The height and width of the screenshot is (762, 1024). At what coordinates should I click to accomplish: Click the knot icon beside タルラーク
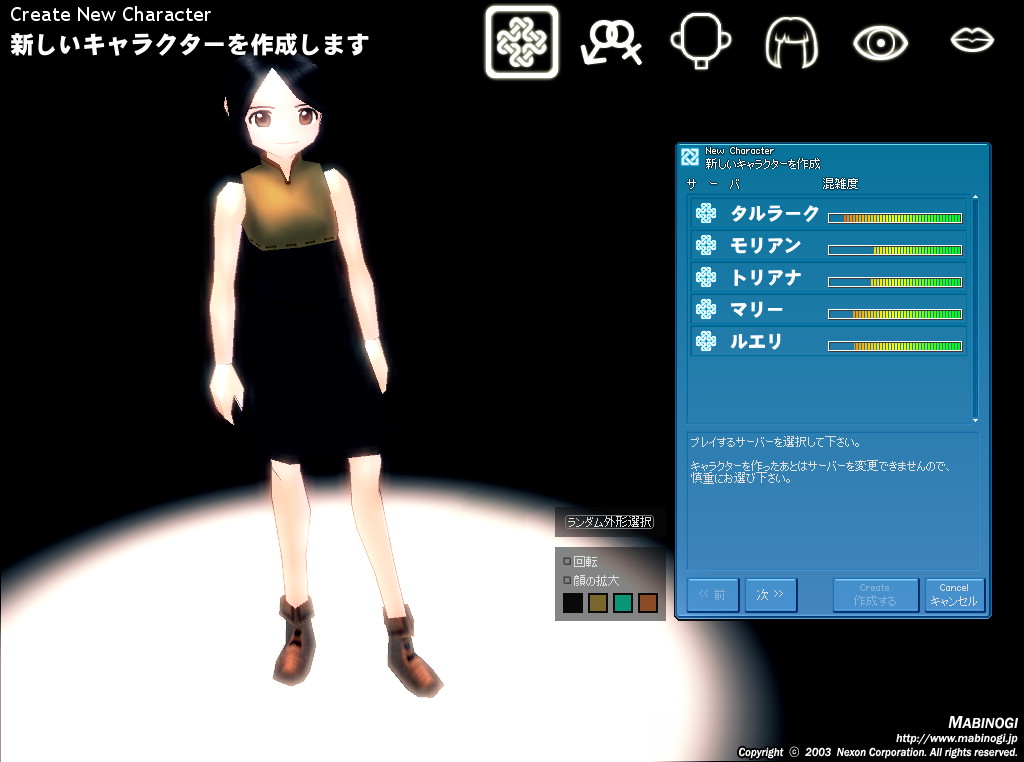pyautogui.click(x=706, y=213)
